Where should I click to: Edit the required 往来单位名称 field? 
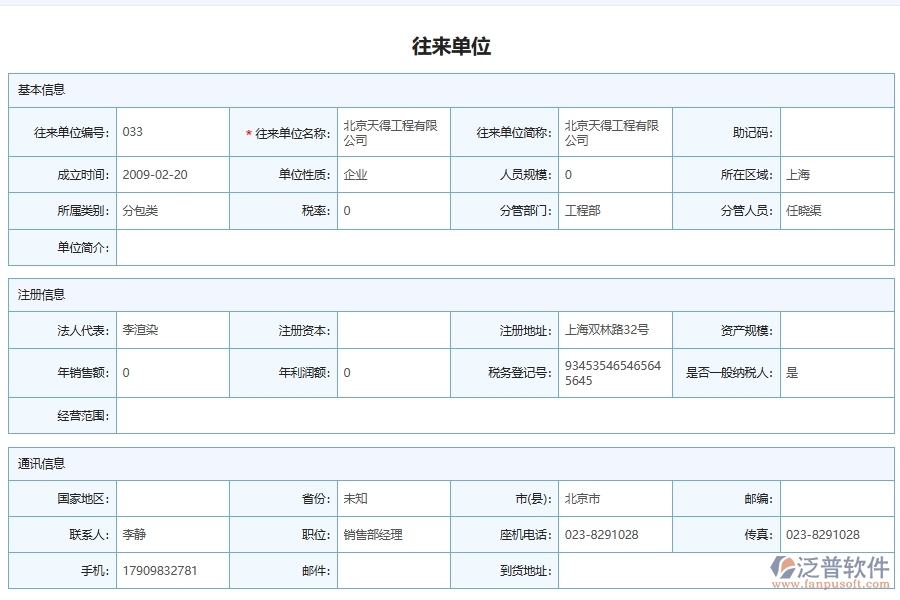(393, 131)
